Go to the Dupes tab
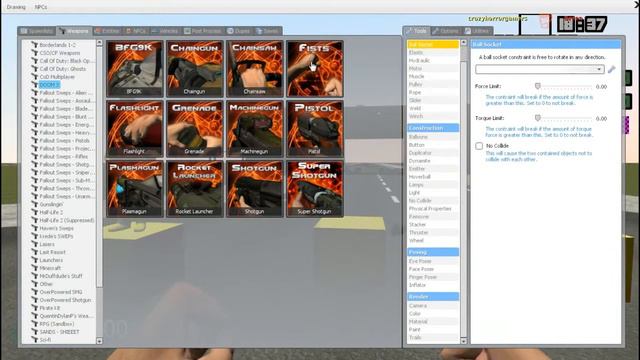This screenshot has height=360, width=640. [239, 31]
